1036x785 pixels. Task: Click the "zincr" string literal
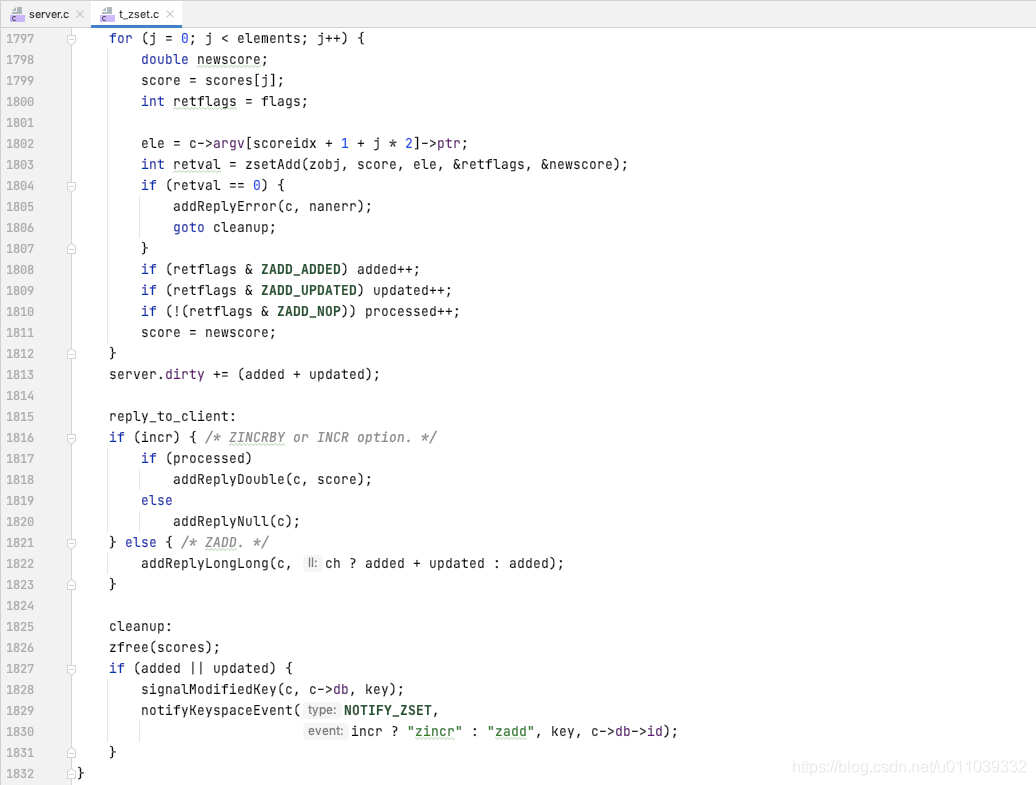pyautogui.click(x=435, y=731)
